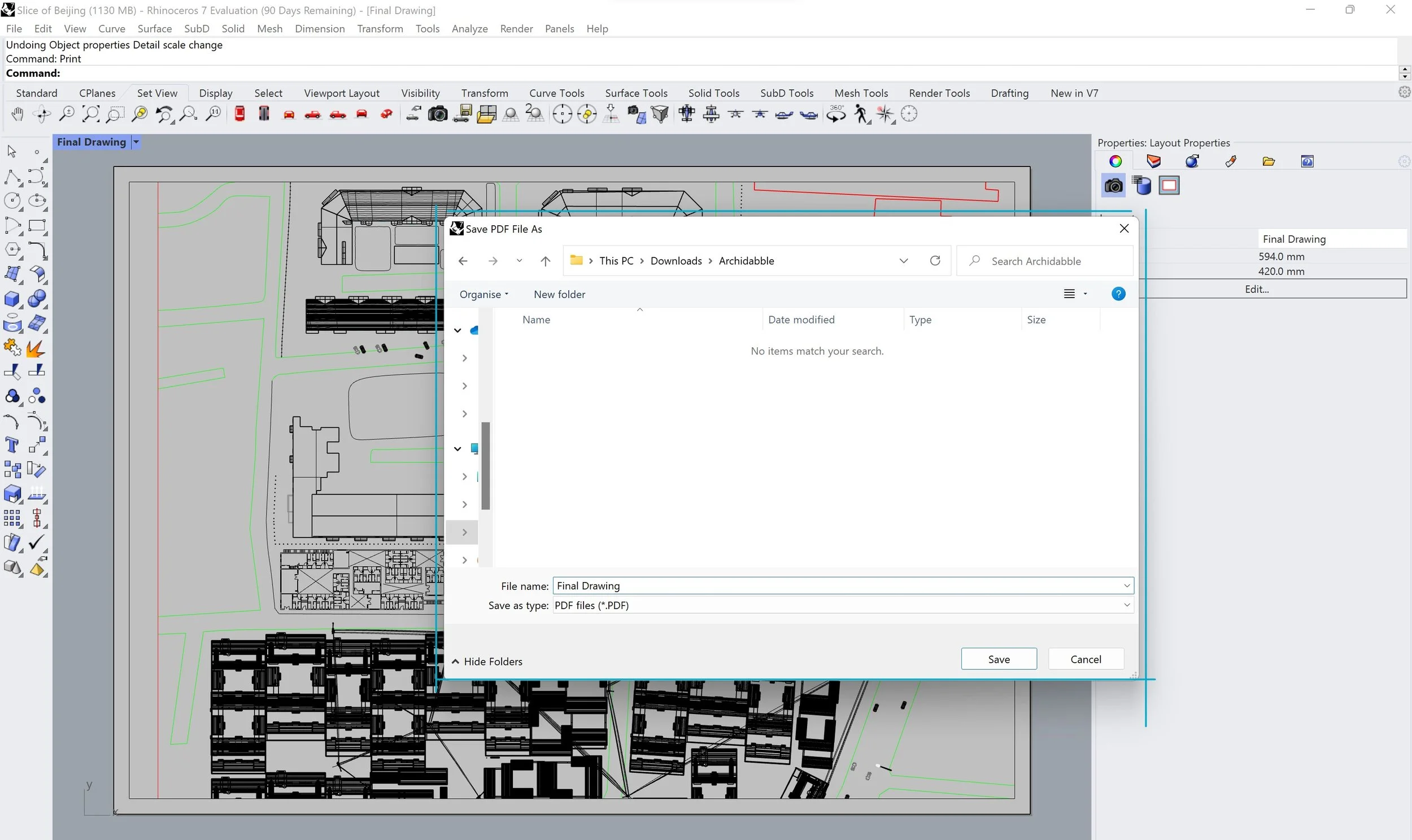Viewport: 1412px width, 840px height.
Task: Click the Edit... button in Layout Properties
Action: pyautogui.click(x=1256, y=288)
